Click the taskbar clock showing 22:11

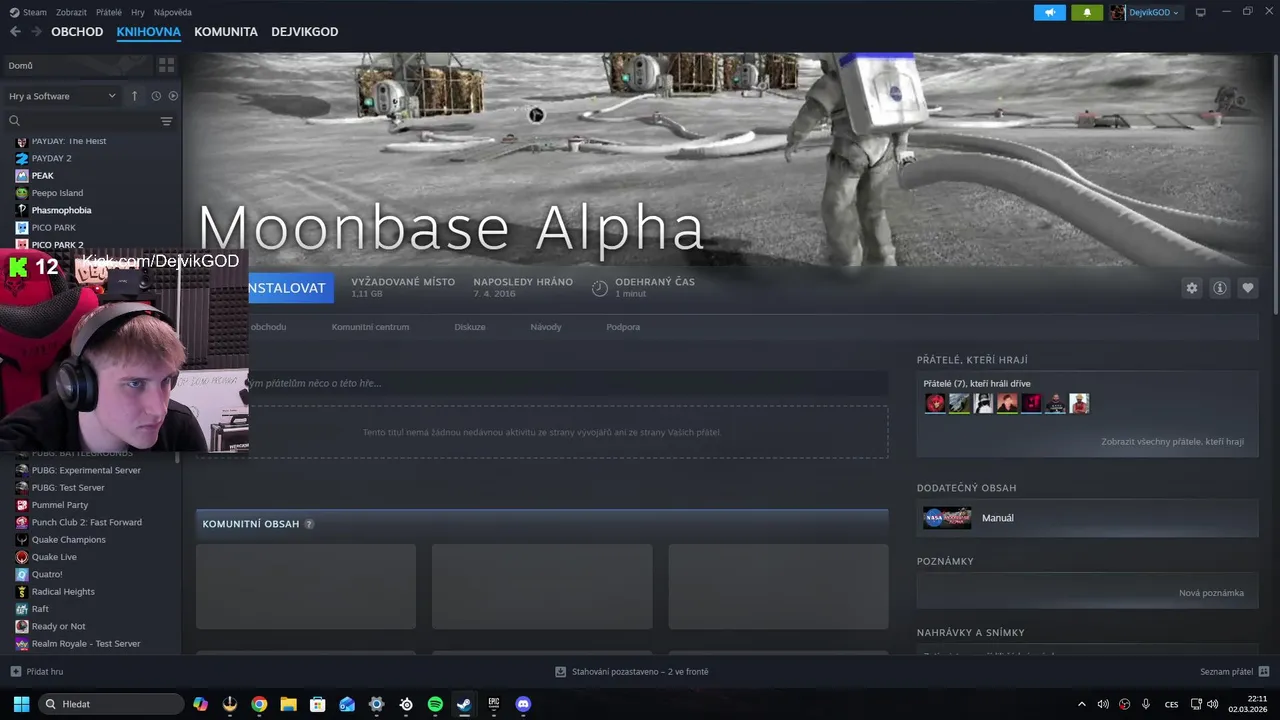tap(1249, 704)
